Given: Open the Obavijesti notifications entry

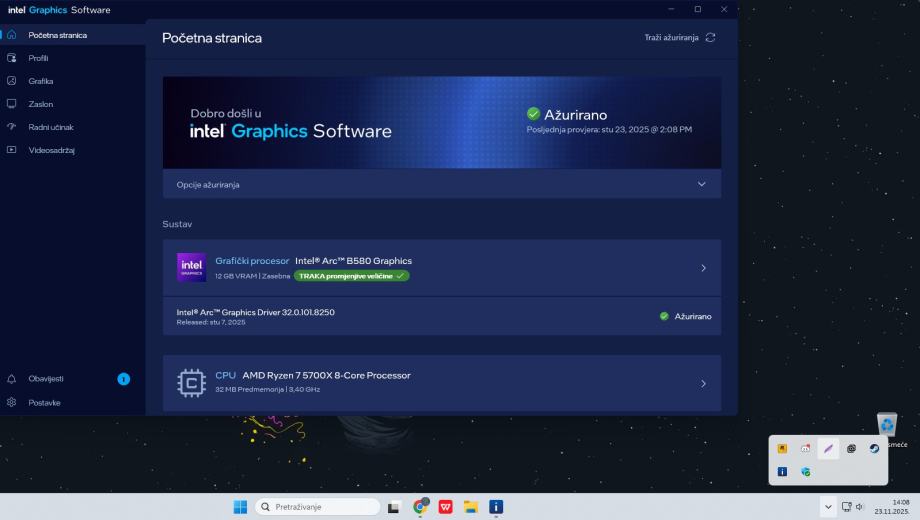Looking at the screenshot, I should tap(46, 379).
